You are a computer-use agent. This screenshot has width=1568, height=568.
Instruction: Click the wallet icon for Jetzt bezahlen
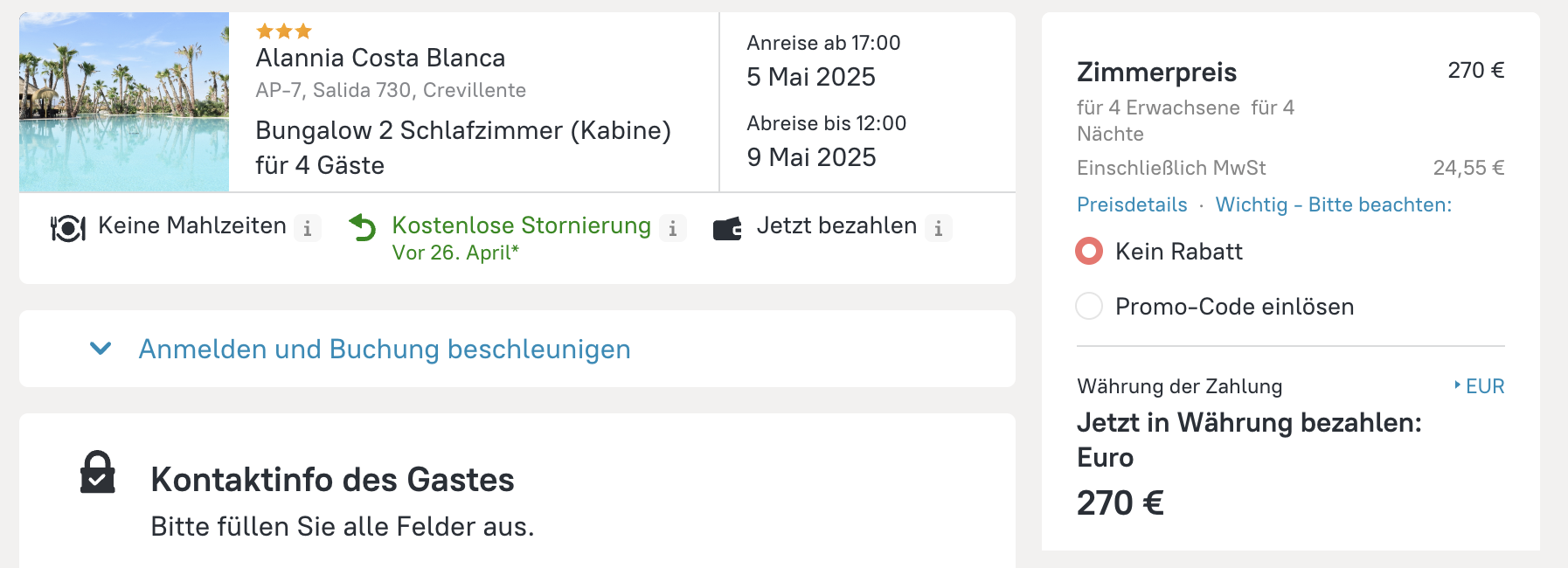(x=727, y=228)
